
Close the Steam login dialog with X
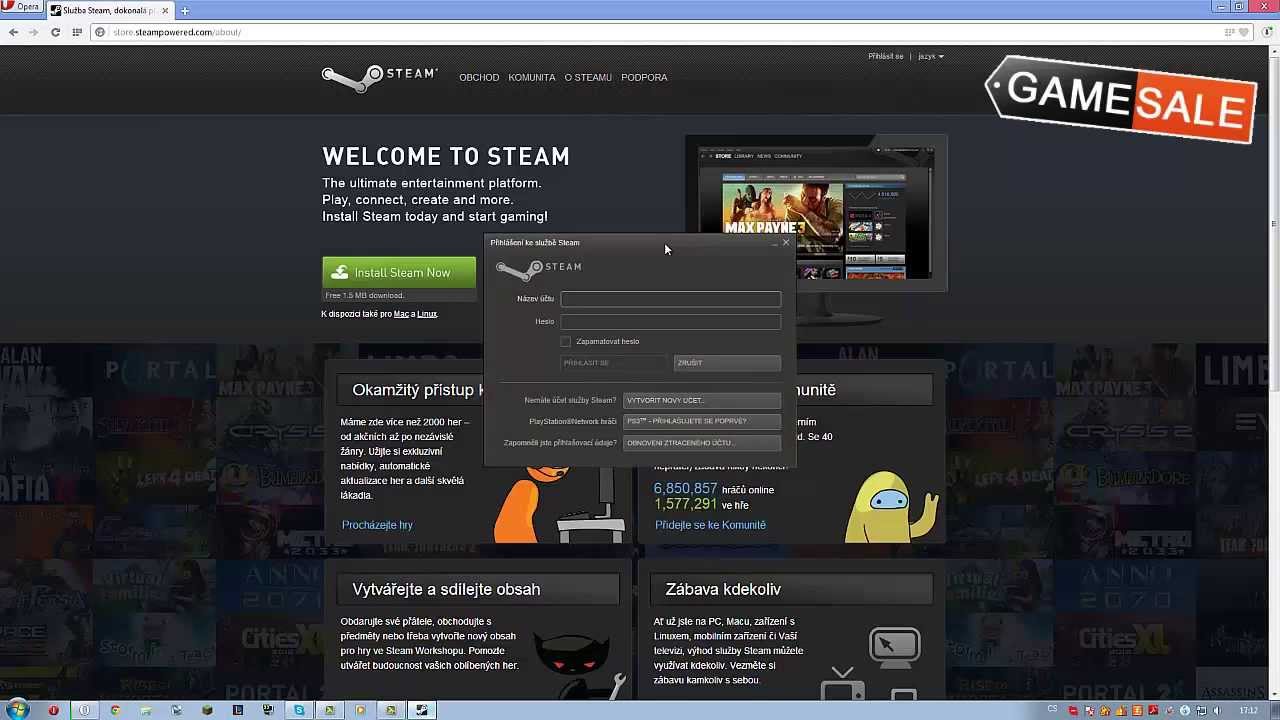point(786,243)
